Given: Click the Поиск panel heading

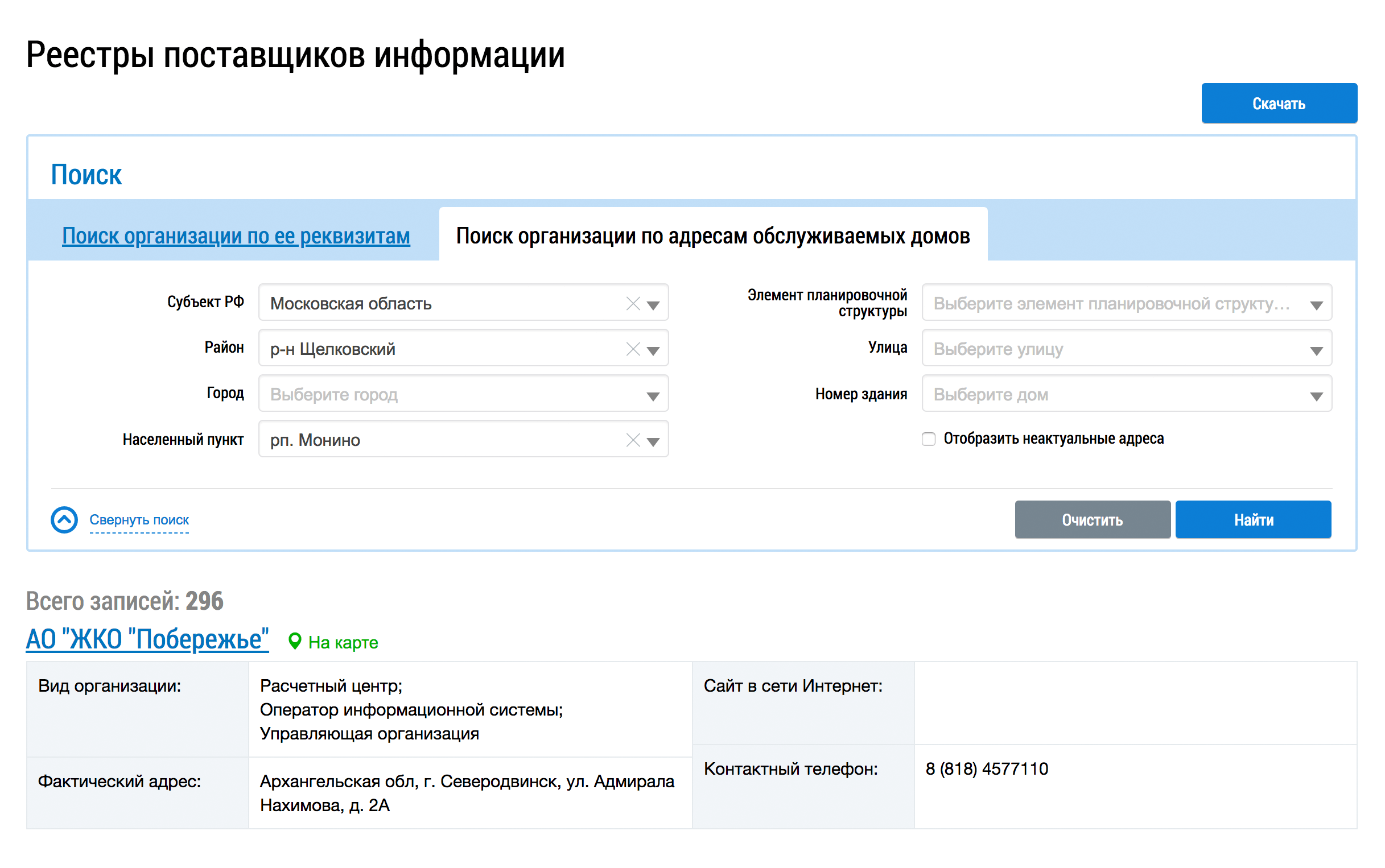Looking at the screenshot, I should pyautogui.click(x=86, y=175).
